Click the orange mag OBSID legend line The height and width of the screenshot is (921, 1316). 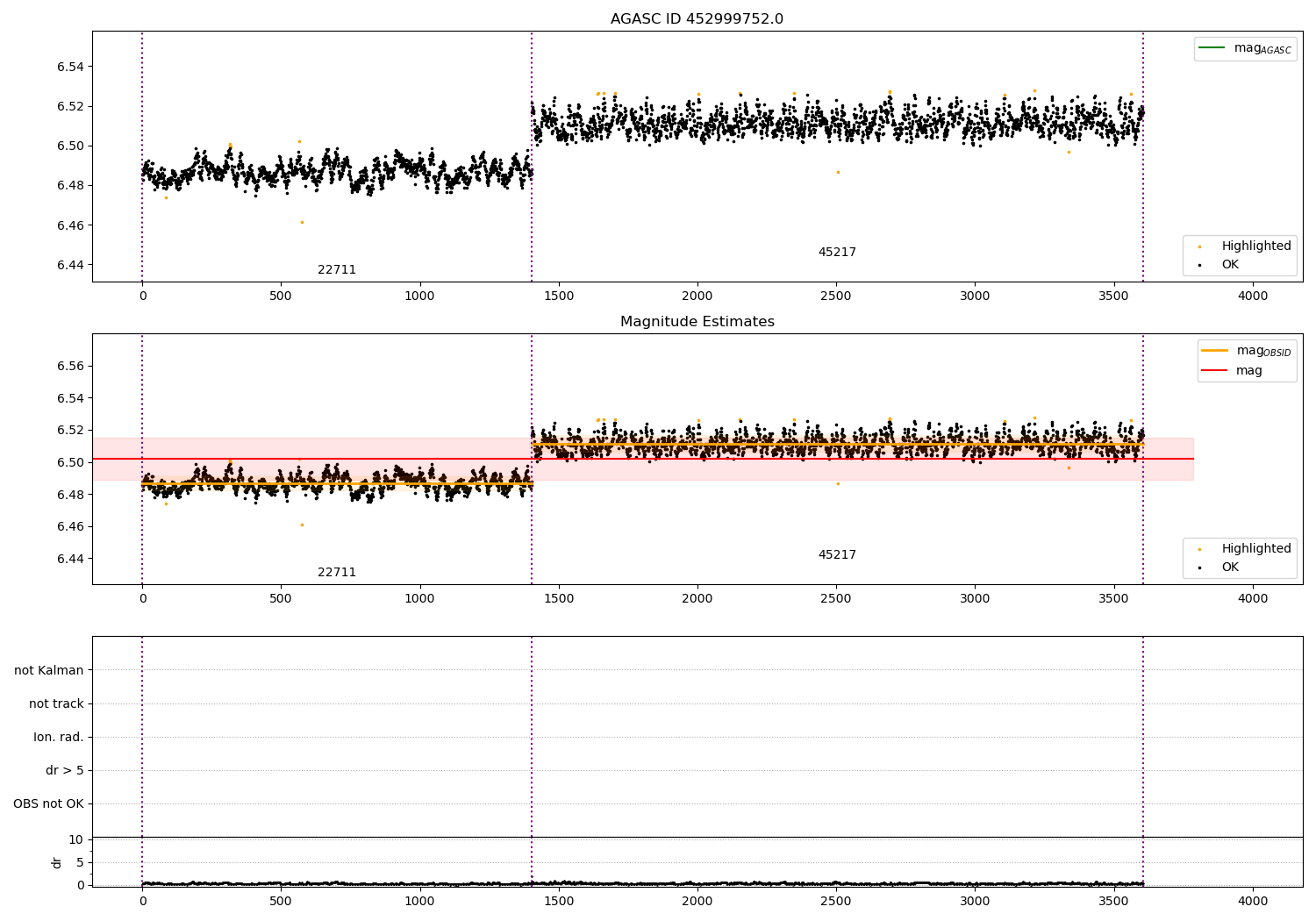(x=1215, y=350)
